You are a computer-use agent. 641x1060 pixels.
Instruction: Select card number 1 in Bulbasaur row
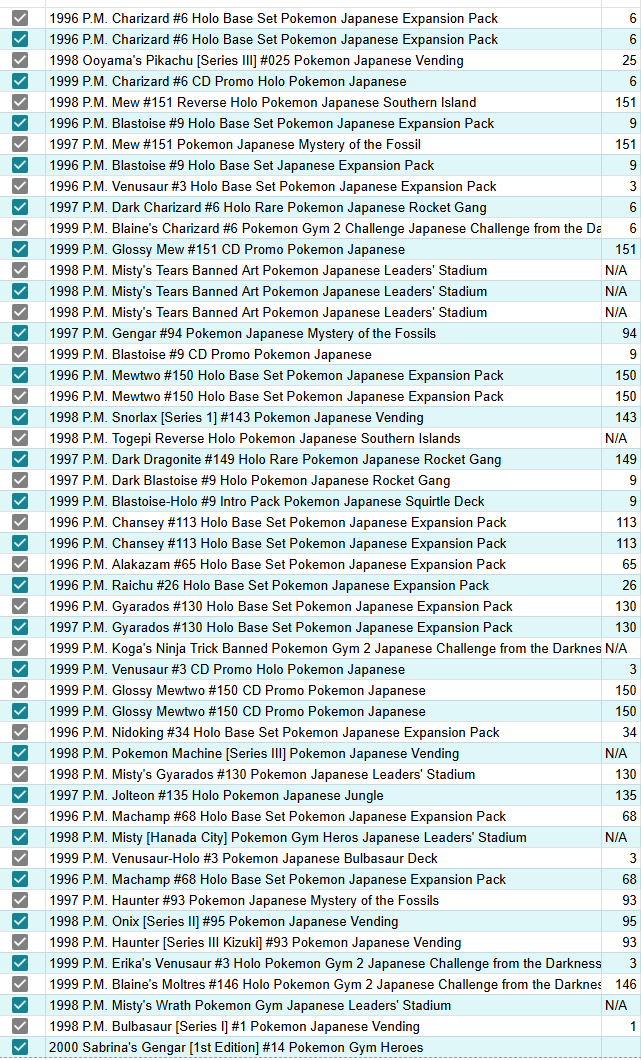tap(633, 1026)
